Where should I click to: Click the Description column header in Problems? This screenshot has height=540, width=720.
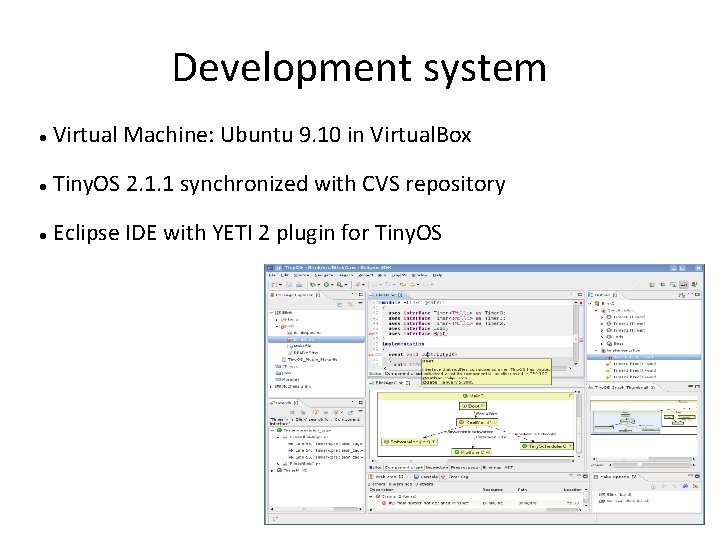(x=382, y=490)
